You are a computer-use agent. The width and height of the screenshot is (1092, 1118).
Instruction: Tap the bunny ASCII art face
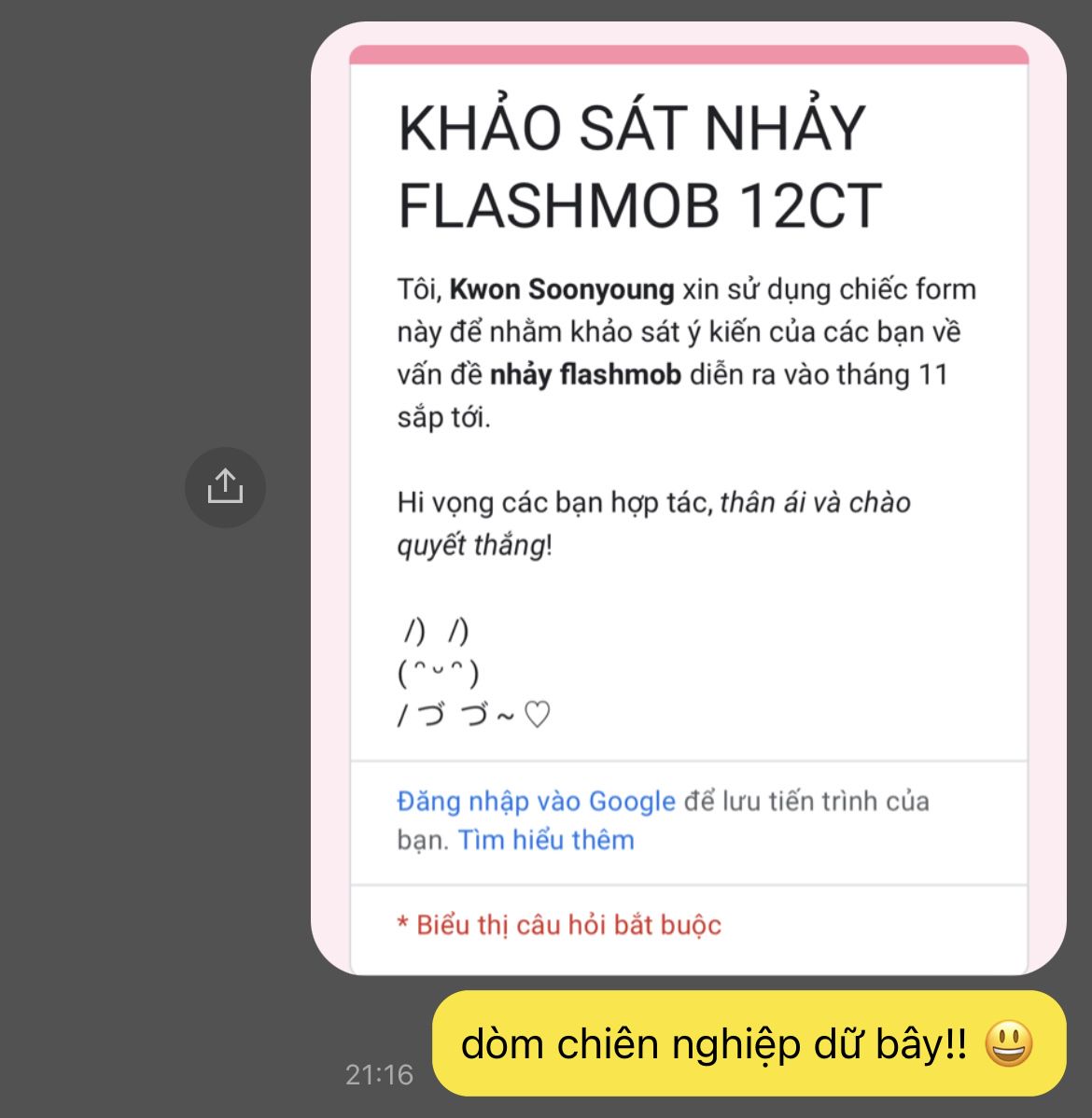[x=438, y=673]
